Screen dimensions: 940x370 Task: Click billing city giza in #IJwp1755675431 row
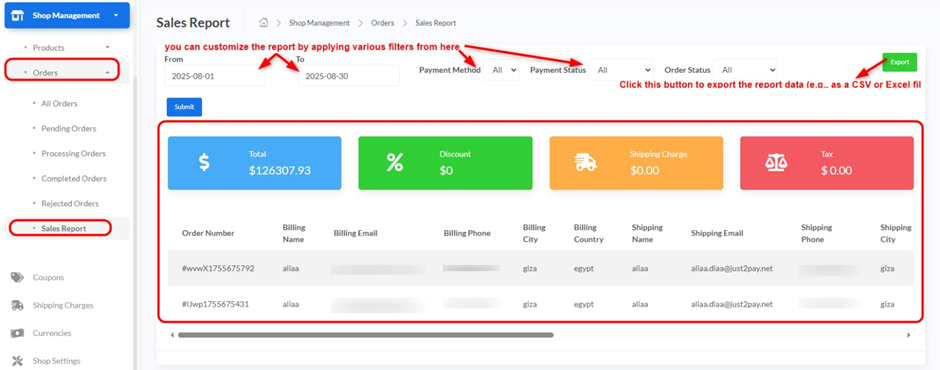pyautogui.click(x=529, y=304)
